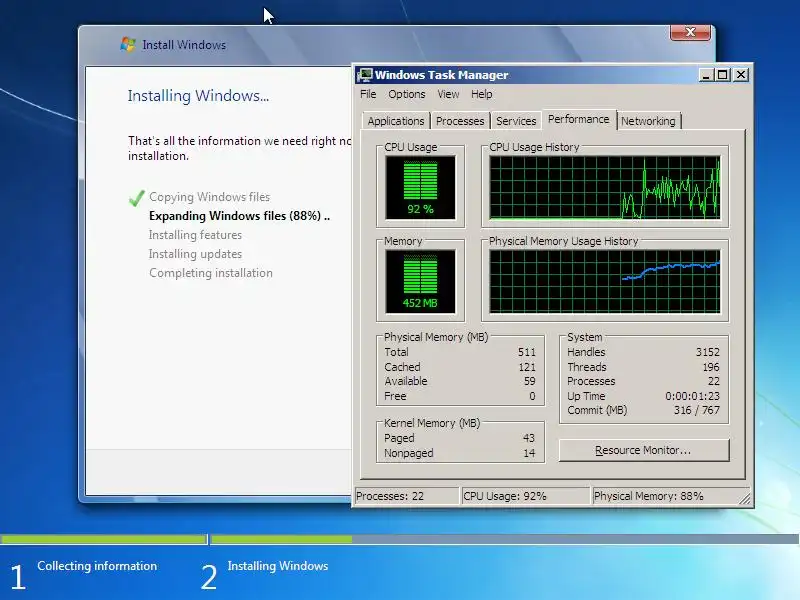Viewport: 800px width, 600px height.
Task: Click the 'Install Windows' title text
Action: [x=184, y=45]
